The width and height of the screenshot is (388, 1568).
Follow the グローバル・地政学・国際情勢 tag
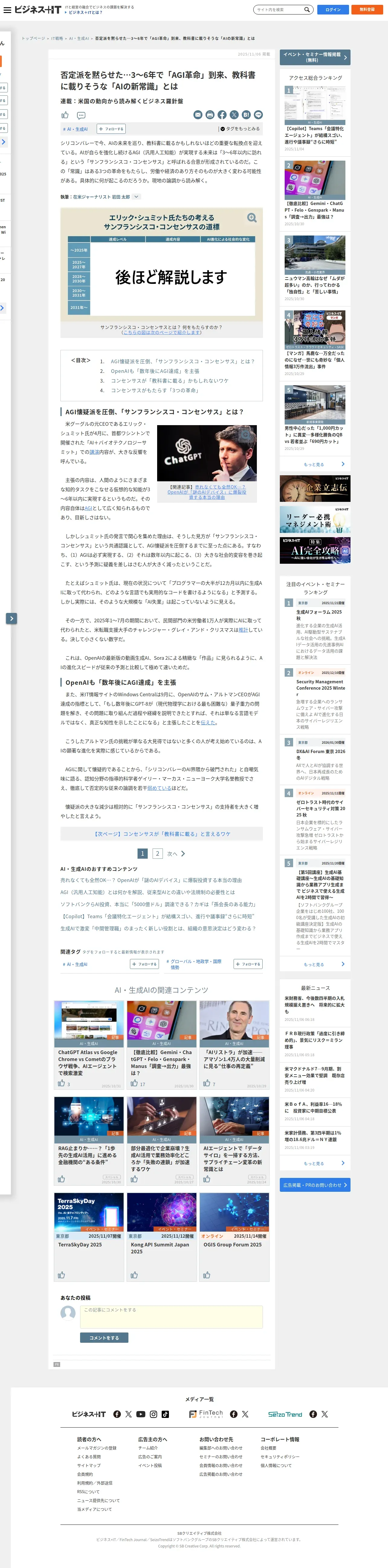tap(248, 964)
